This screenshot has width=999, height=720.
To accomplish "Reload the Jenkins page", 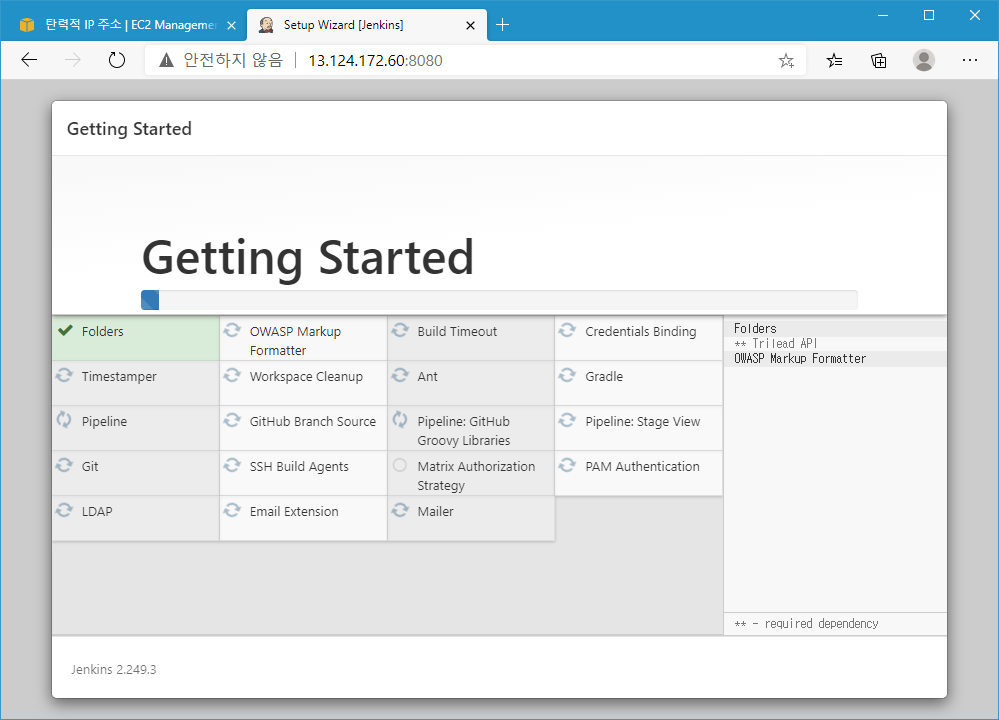I will 117,61.
